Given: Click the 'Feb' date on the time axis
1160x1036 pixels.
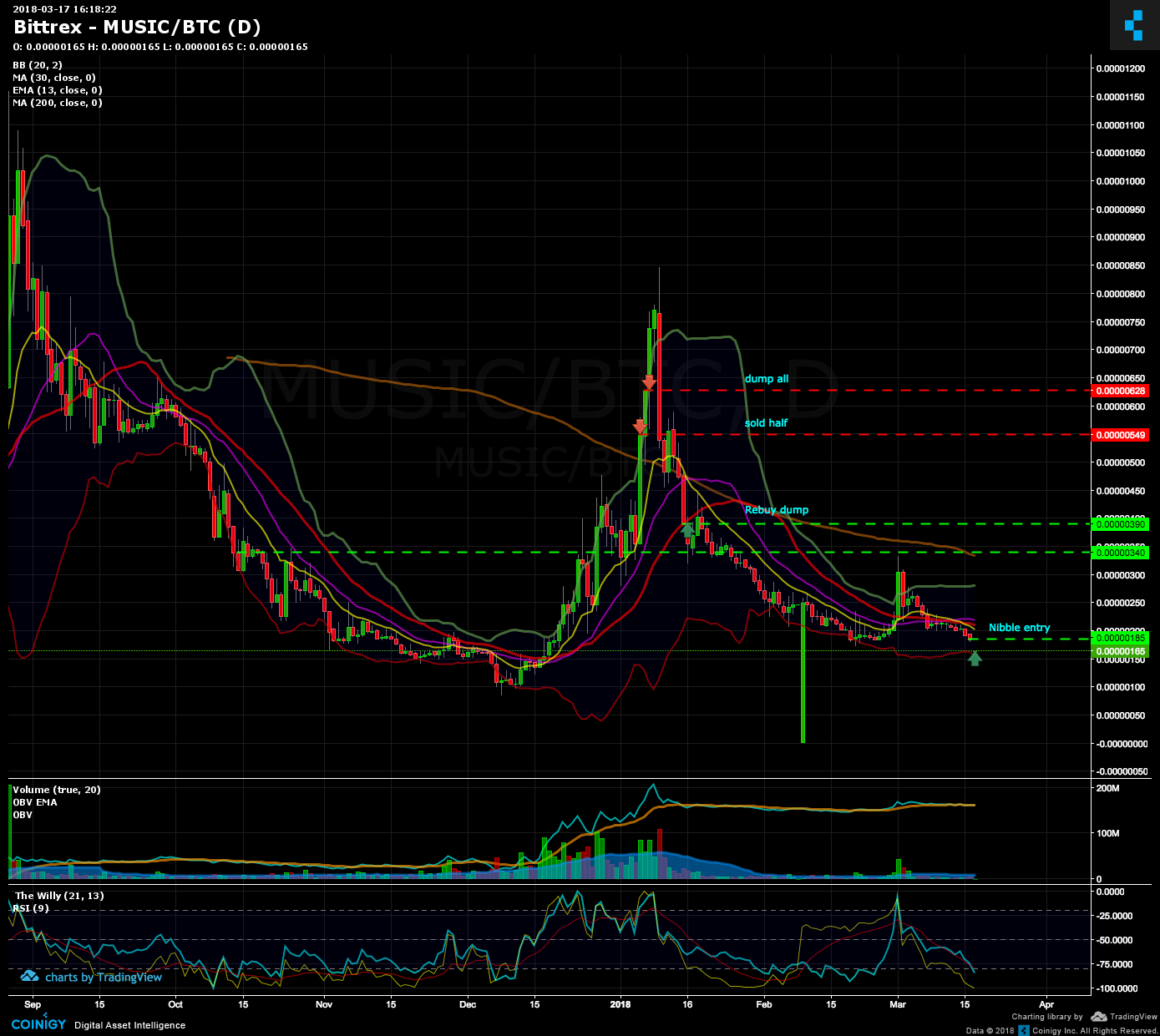Looking at the screenshot, I should [x=763, y=1004].
